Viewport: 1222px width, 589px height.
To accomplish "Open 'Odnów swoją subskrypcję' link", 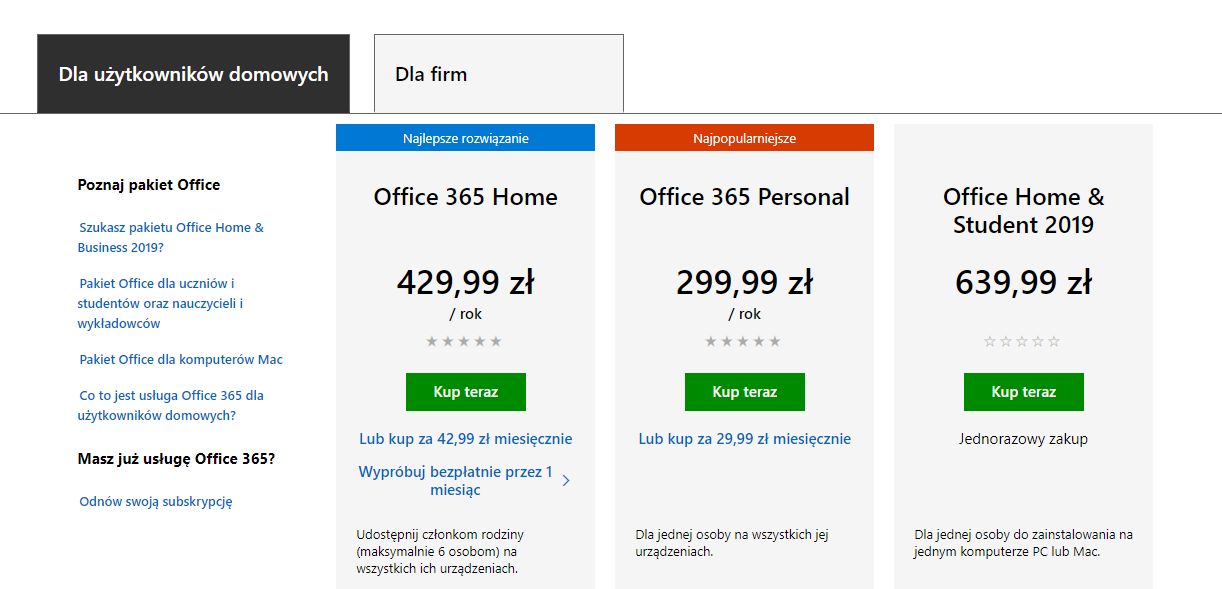I will click(155, 501).
